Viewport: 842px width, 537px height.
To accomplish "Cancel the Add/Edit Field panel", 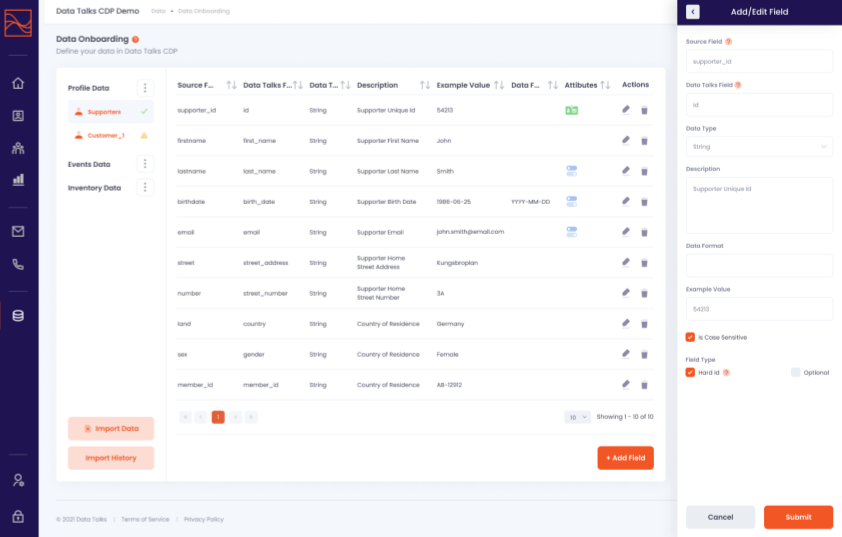I will point(720,517).
